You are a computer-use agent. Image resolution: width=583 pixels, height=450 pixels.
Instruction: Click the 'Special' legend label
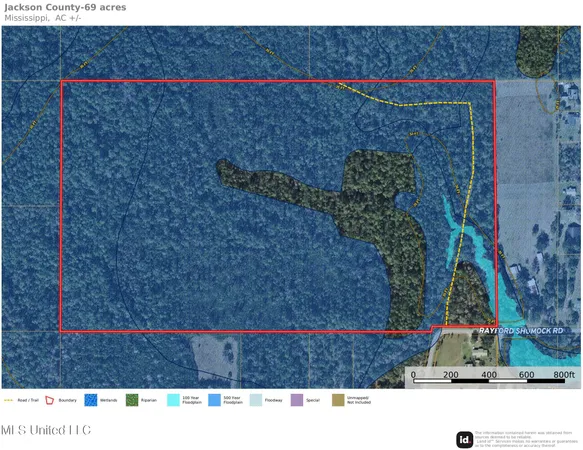point(313,401)
